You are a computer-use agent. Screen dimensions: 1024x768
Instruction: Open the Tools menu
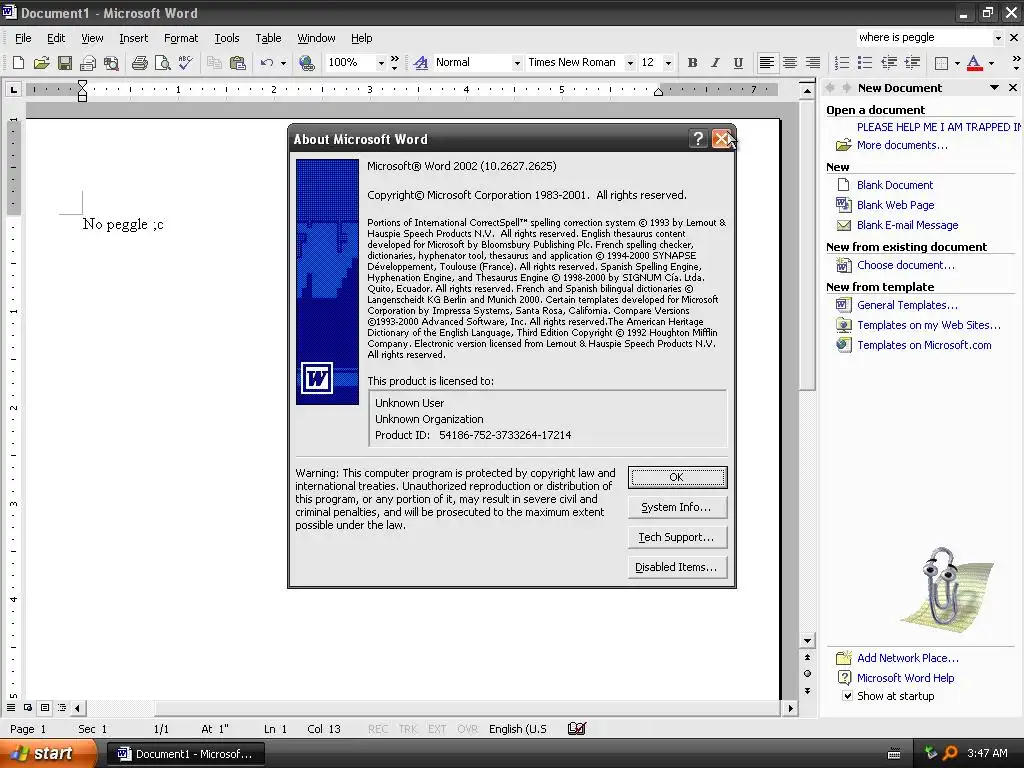[227, 38]
